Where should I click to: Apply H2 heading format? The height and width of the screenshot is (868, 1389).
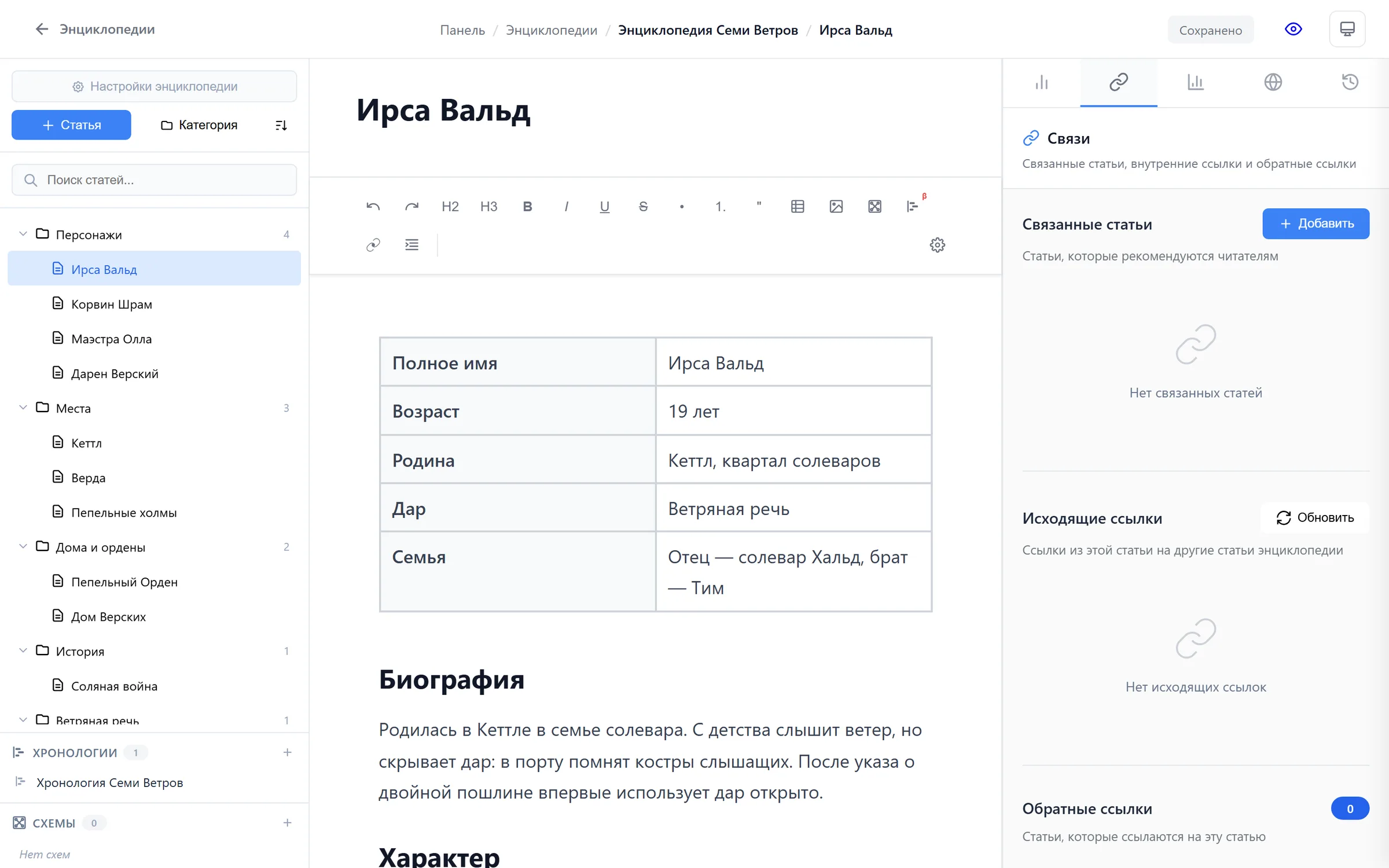point(450,207)
